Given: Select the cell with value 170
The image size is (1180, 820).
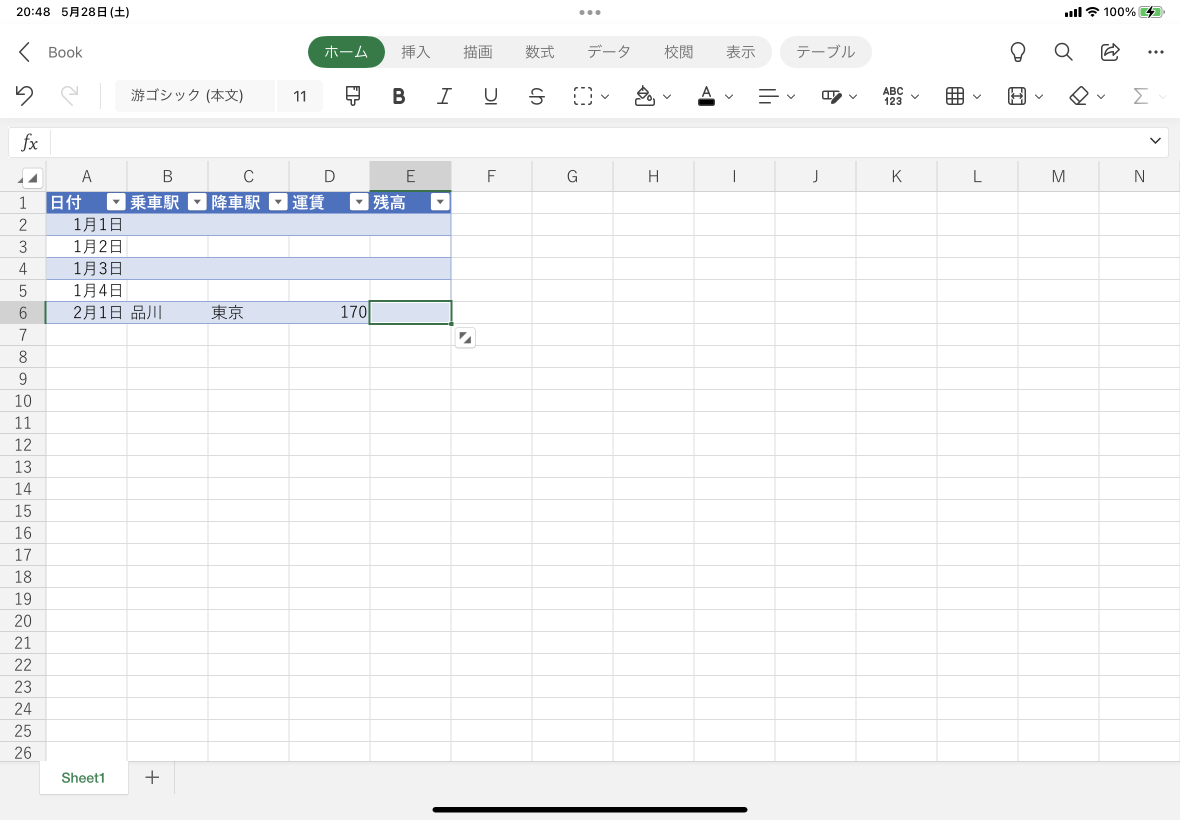Looking at the screenshot, I should 330,313.
